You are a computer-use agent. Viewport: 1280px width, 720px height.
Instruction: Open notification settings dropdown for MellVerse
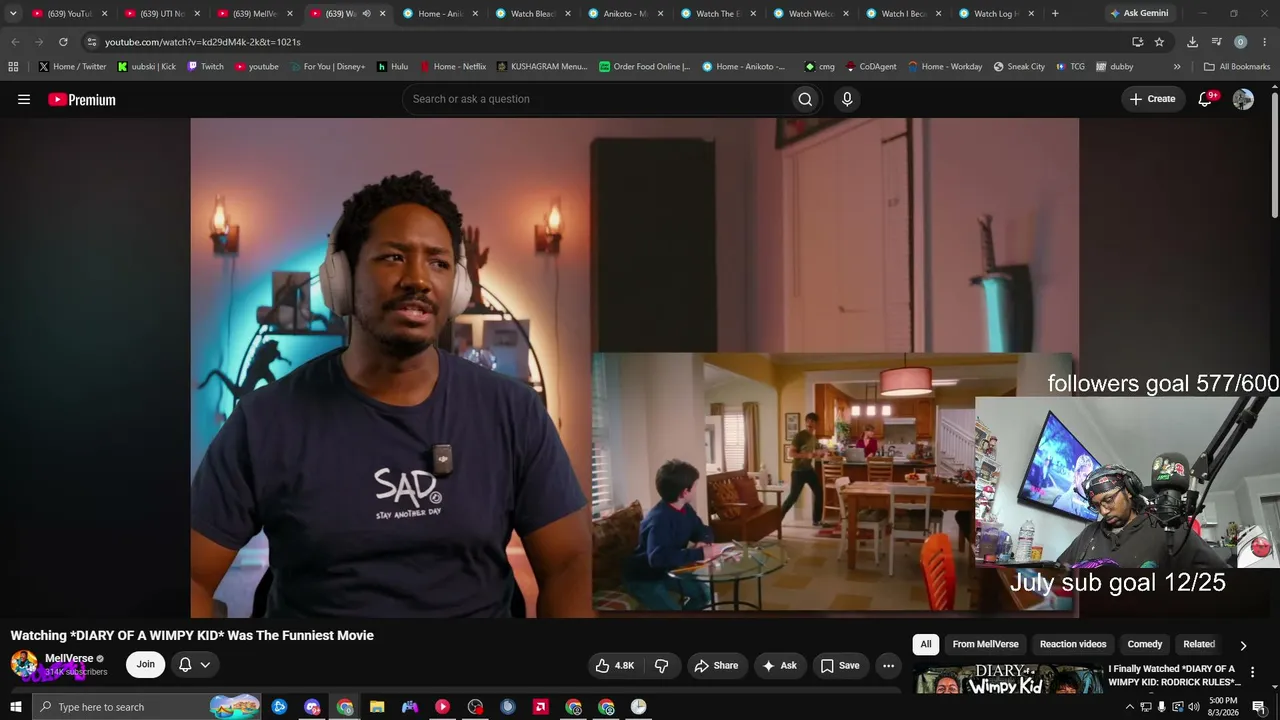(195, 665)
